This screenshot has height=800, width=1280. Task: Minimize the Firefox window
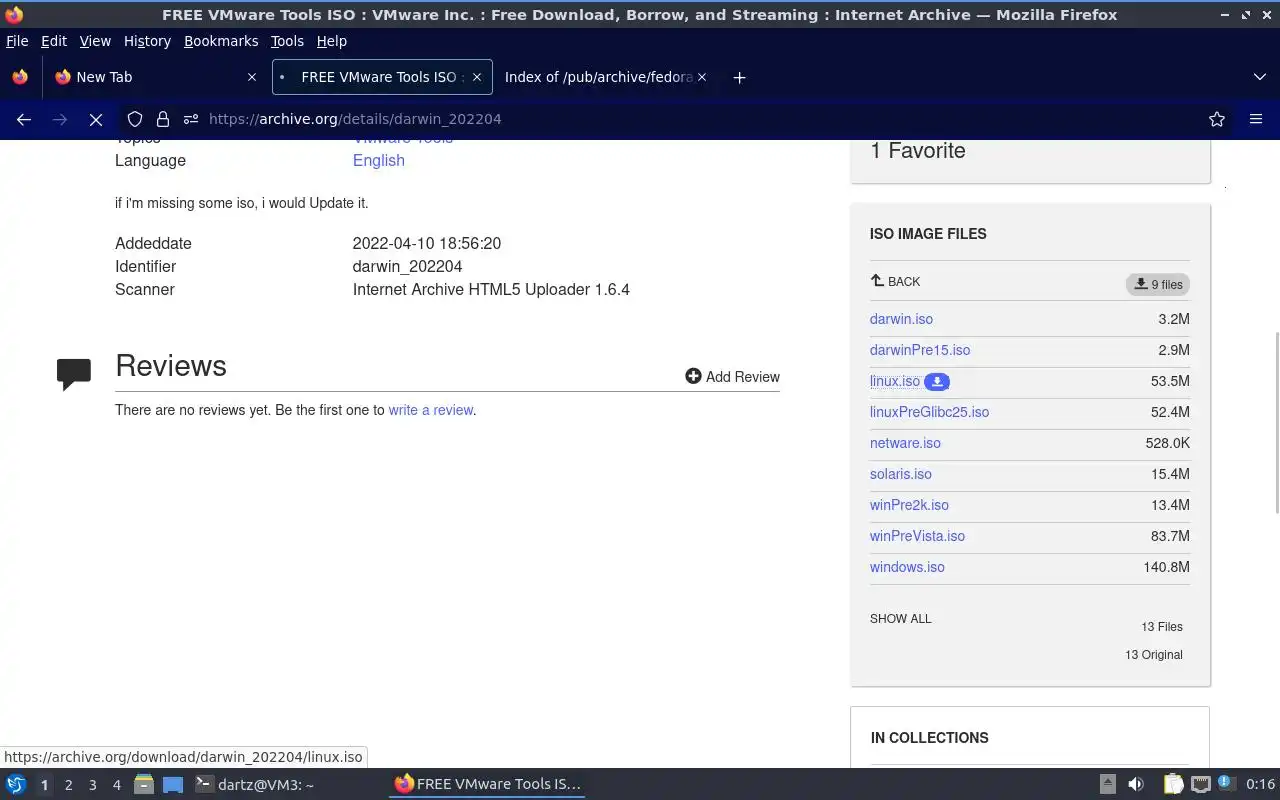1225,15
